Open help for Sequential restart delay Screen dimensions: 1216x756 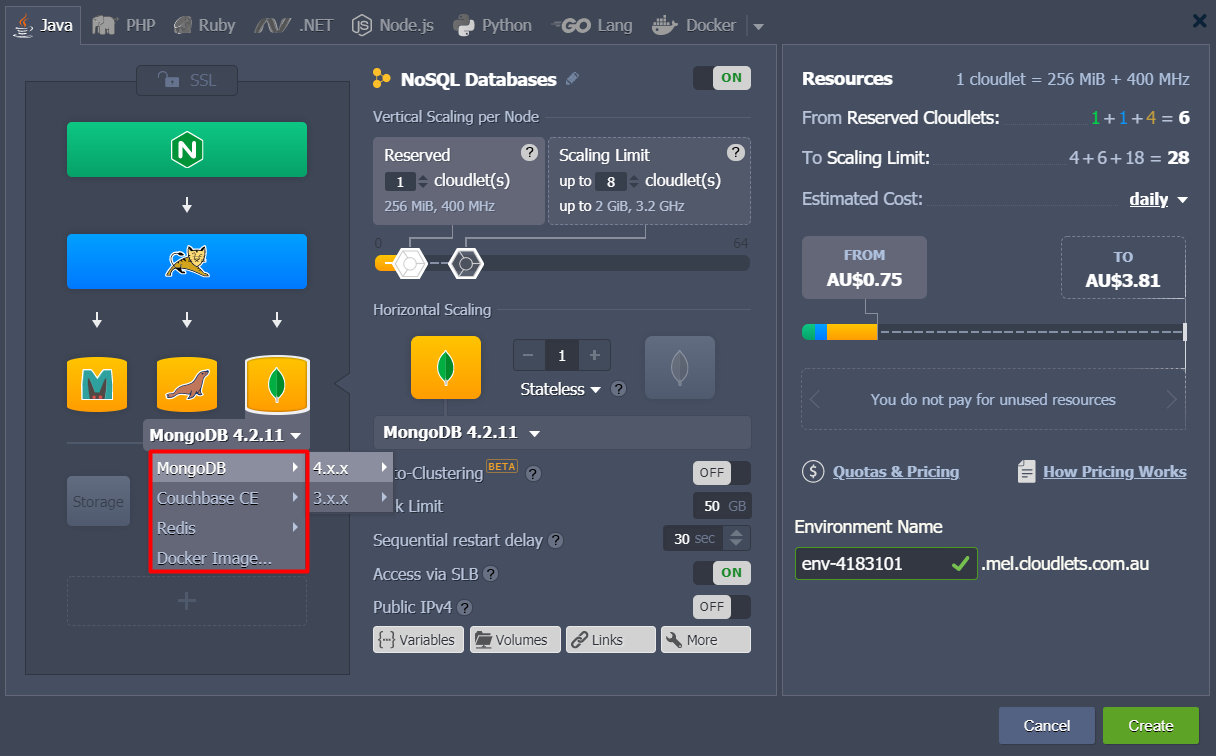tap(556, 540)
